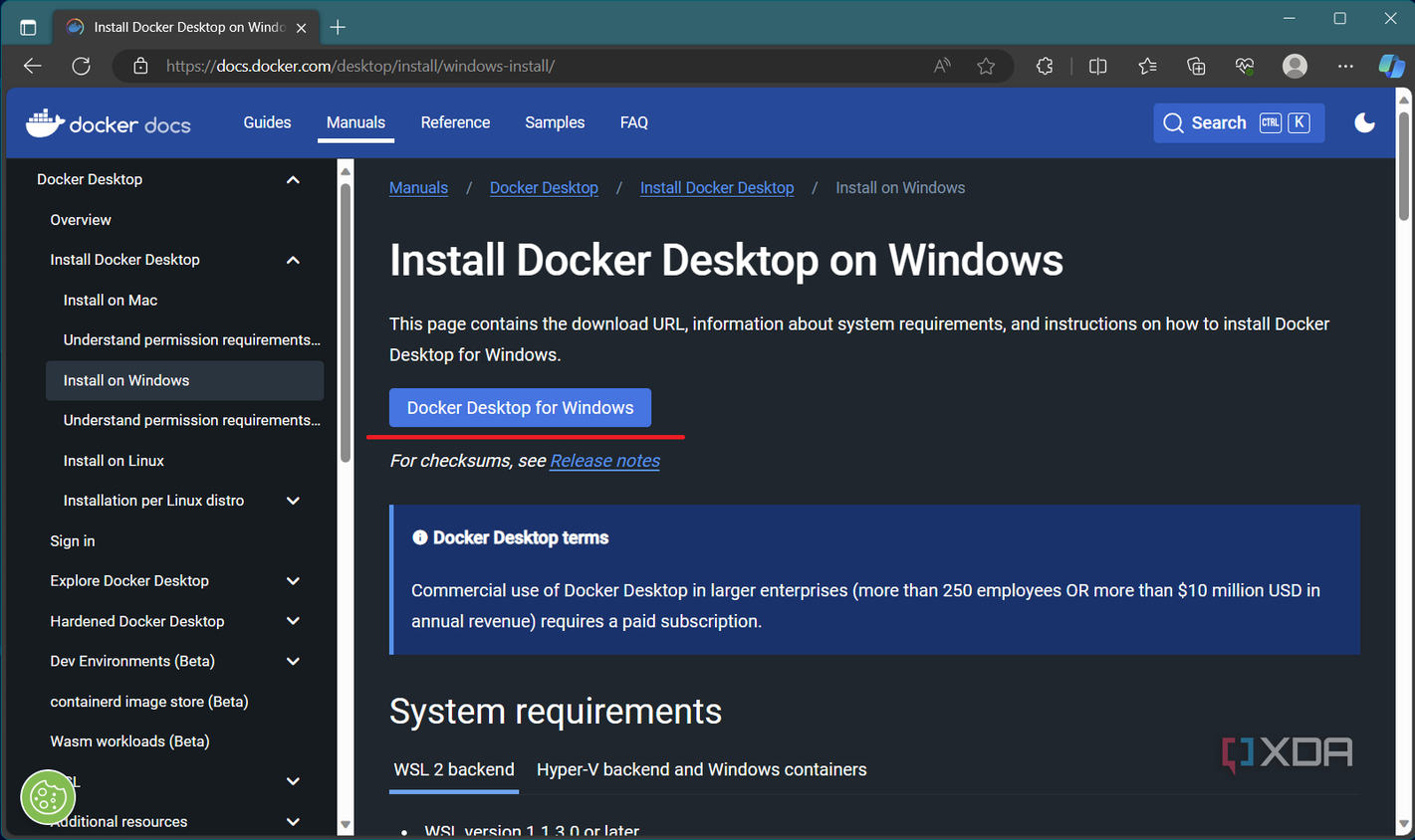Open Sign in sidebar page
The width and height of the screenshot is (1415, 840).
73,541
